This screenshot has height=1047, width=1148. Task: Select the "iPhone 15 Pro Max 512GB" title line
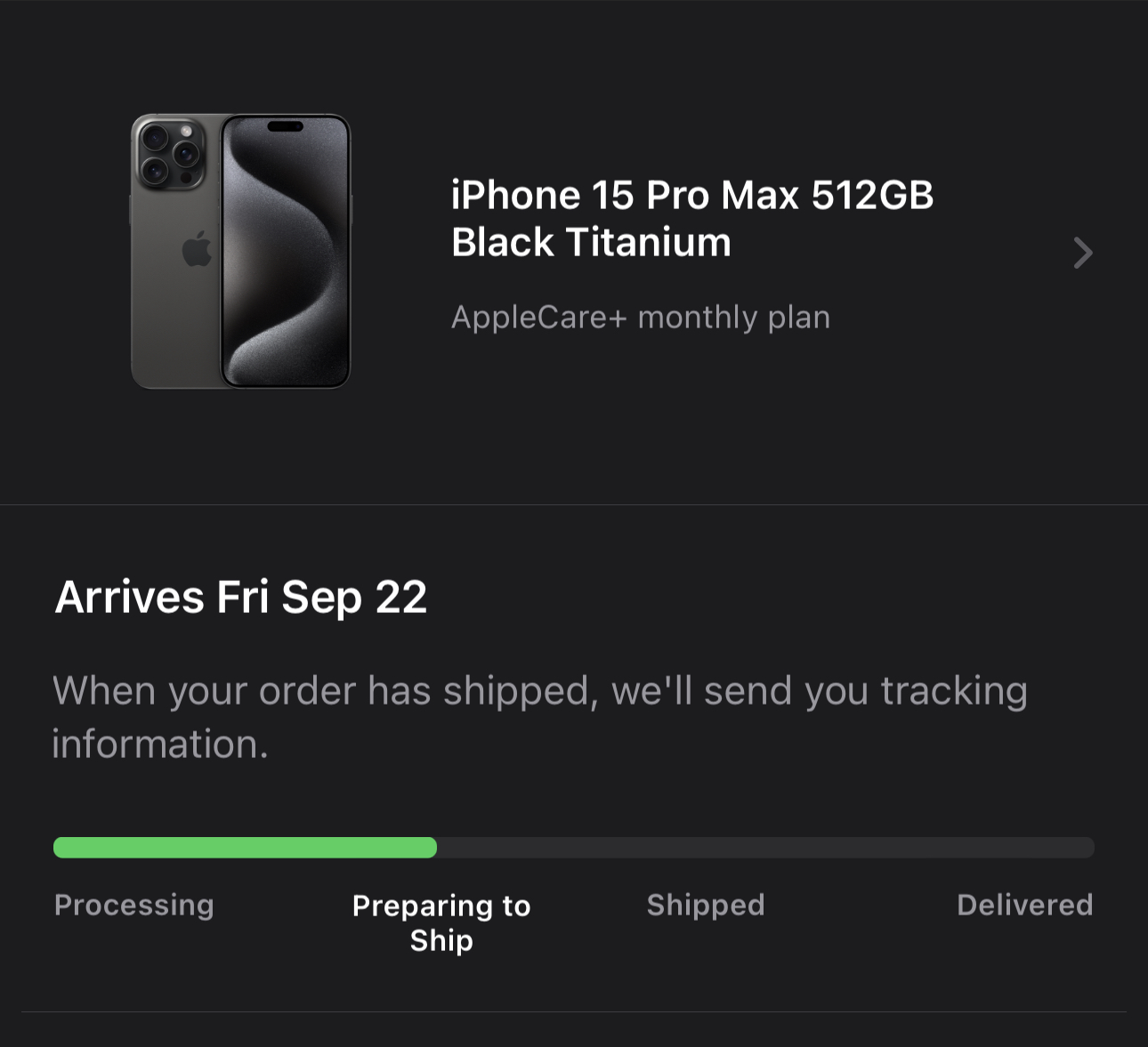[x=691, y=196]
